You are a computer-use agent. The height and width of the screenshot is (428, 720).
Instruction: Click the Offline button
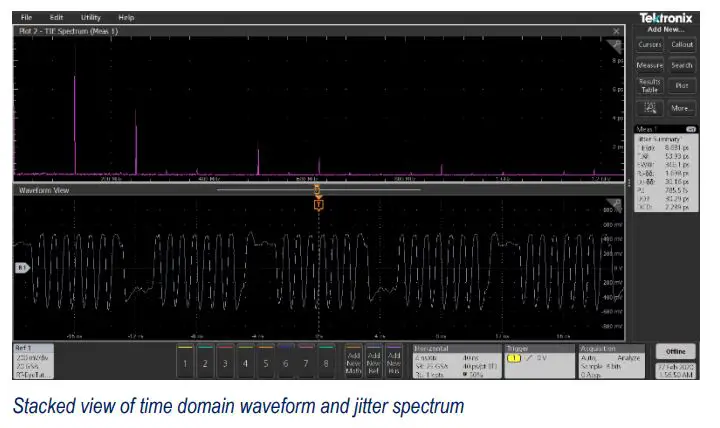[675, 351]
